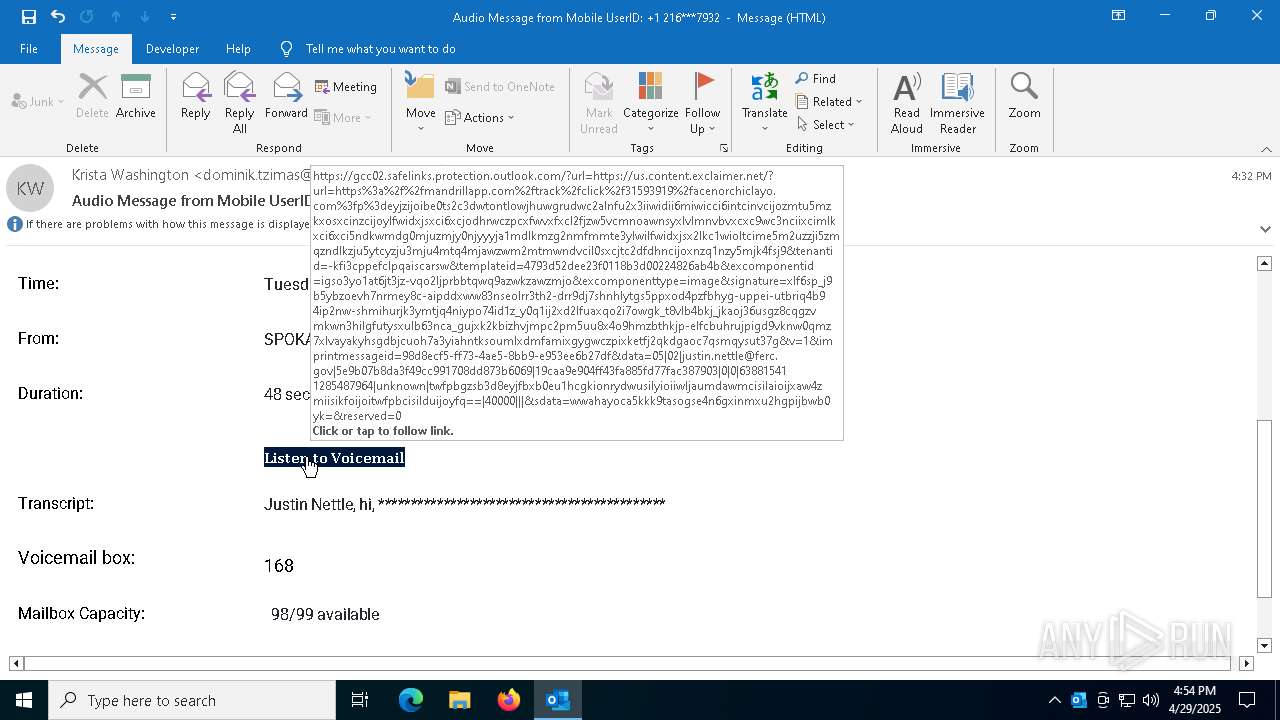Open the network status tray icon

click(1127, 700)
